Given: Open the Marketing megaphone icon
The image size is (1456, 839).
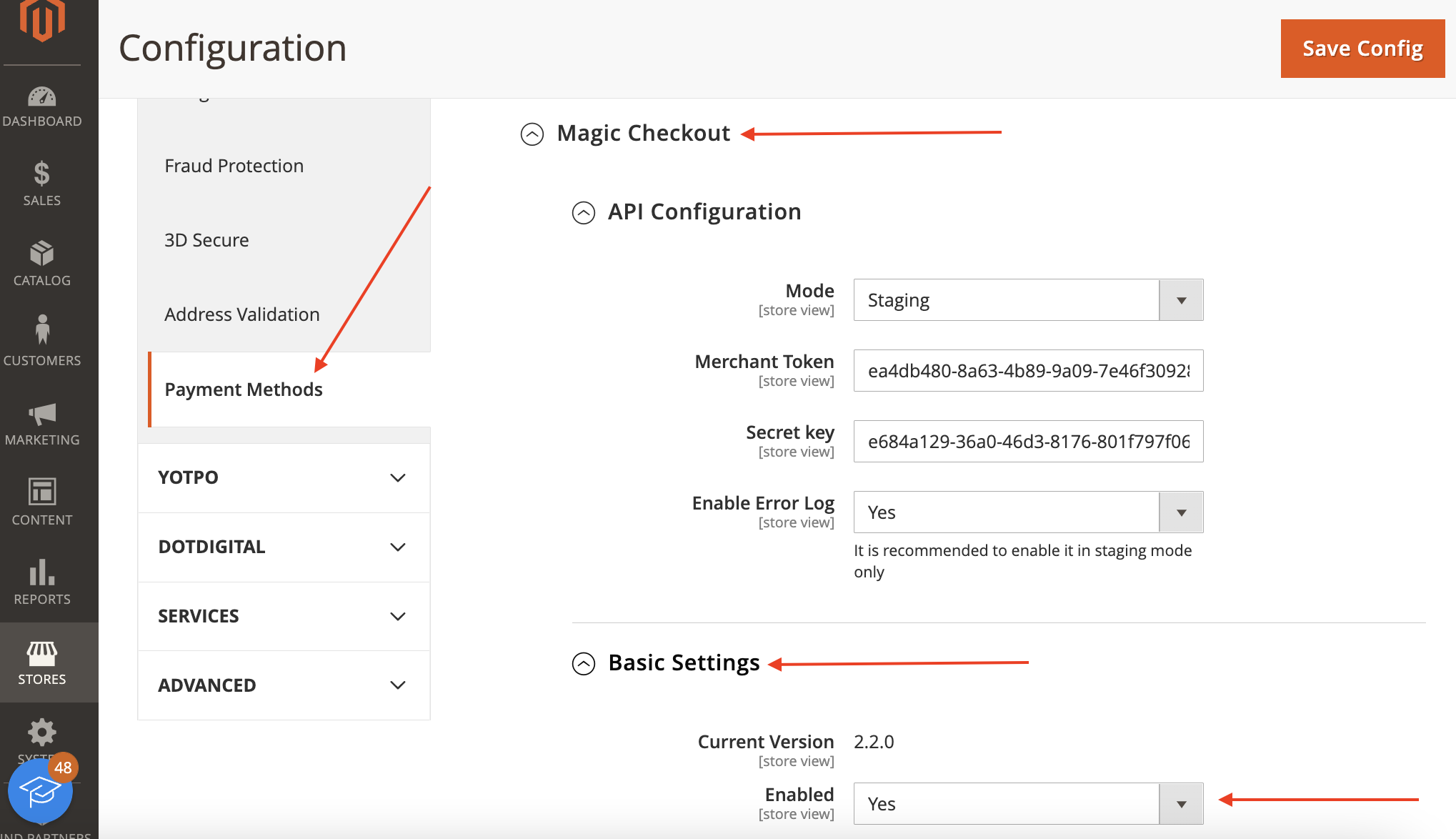Looking at the screenshot, I should tap(42, 414).
